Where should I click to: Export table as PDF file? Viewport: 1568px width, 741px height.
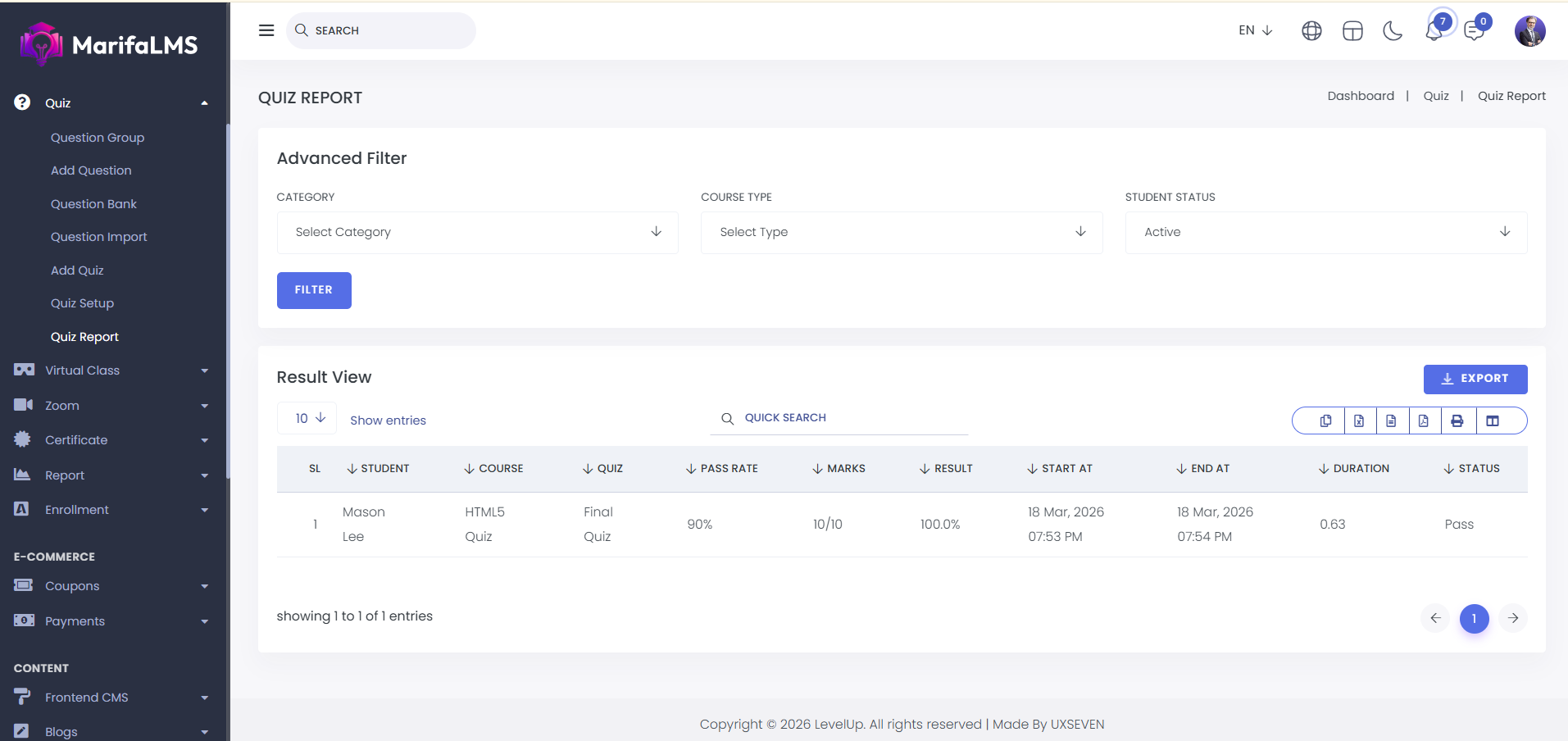pos(1424,421)
